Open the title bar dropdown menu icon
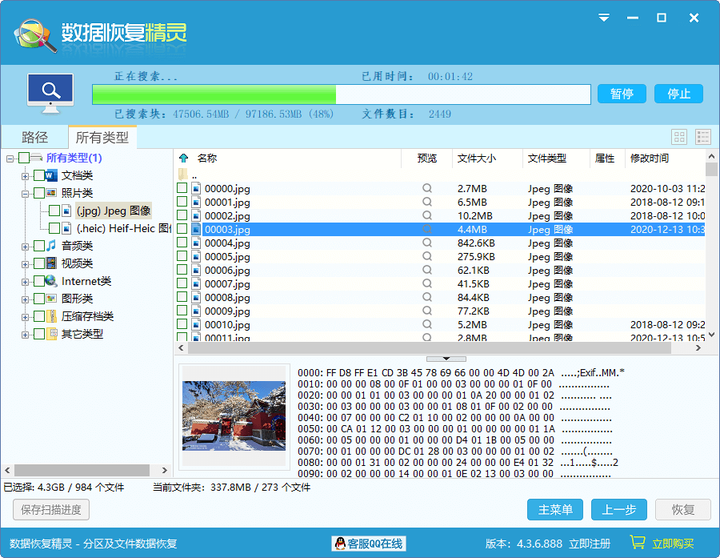Viewport: 720px width, 558px height. (x=604, y=17)
